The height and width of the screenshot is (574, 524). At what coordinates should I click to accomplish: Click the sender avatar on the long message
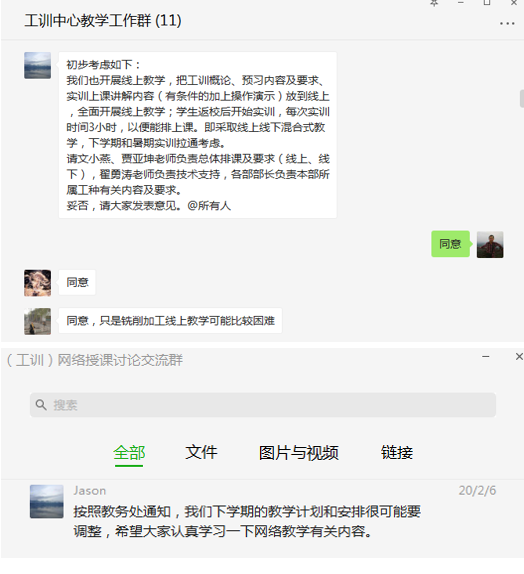pos(37,66)
